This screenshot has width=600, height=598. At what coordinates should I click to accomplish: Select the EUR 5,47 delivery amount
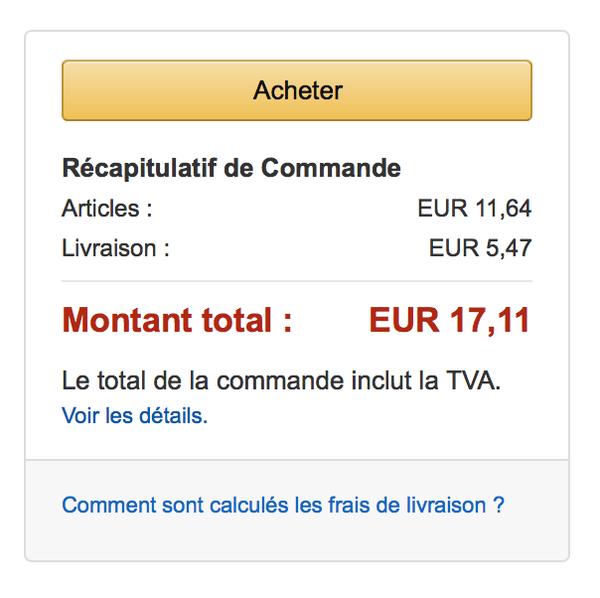480,247
